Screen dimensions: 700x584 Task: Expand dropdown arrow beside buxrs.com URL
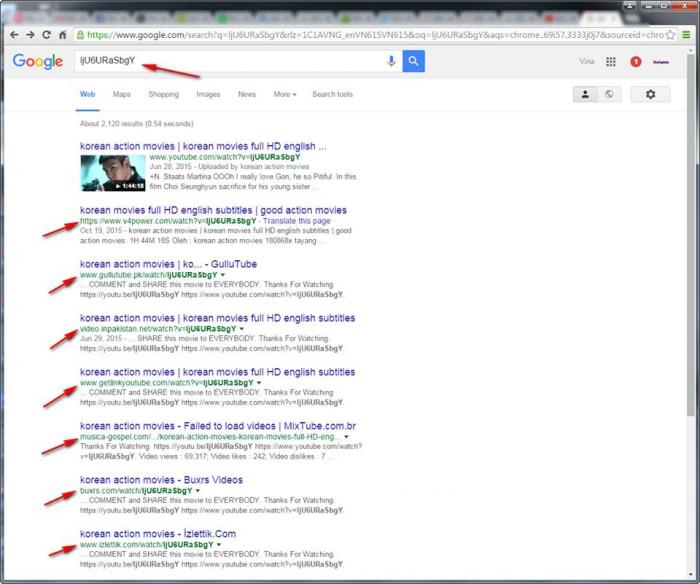[x=198, y=491]
